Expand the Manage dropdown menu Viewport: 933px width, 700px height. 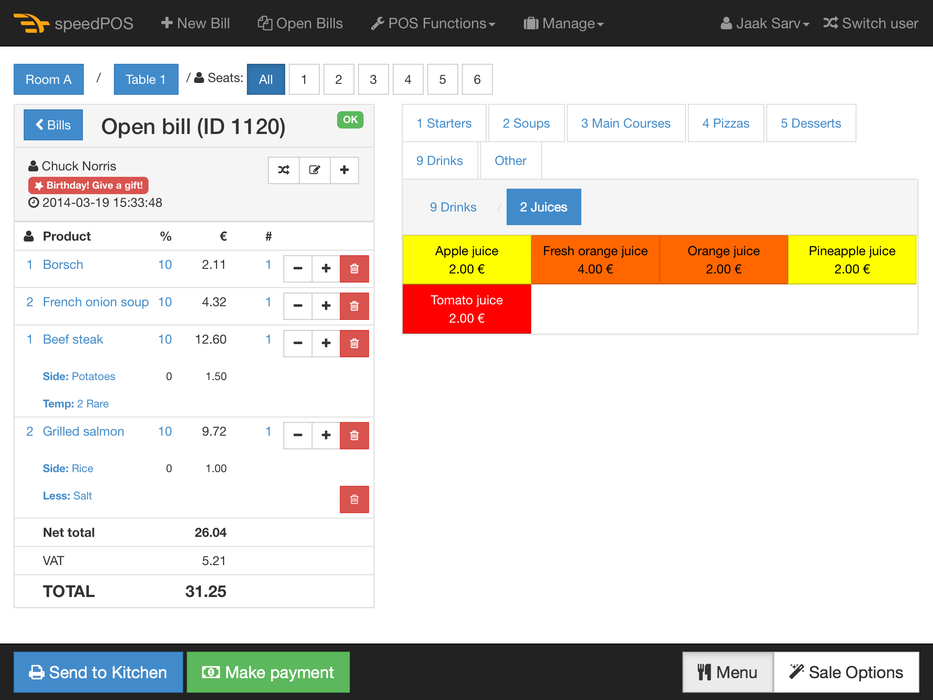(564, 23)
